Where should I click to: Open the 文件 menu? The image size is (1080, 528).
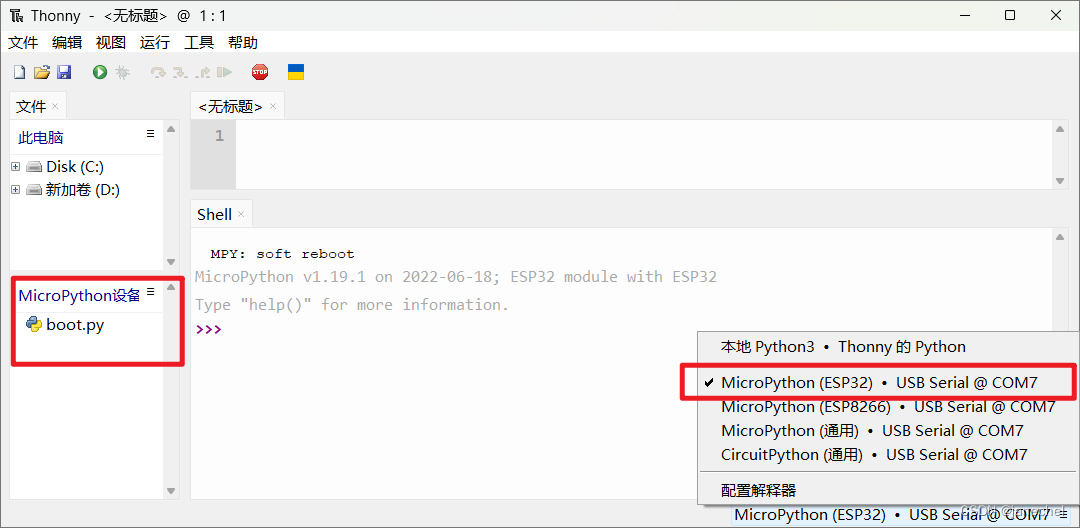[x=23, y=43]
